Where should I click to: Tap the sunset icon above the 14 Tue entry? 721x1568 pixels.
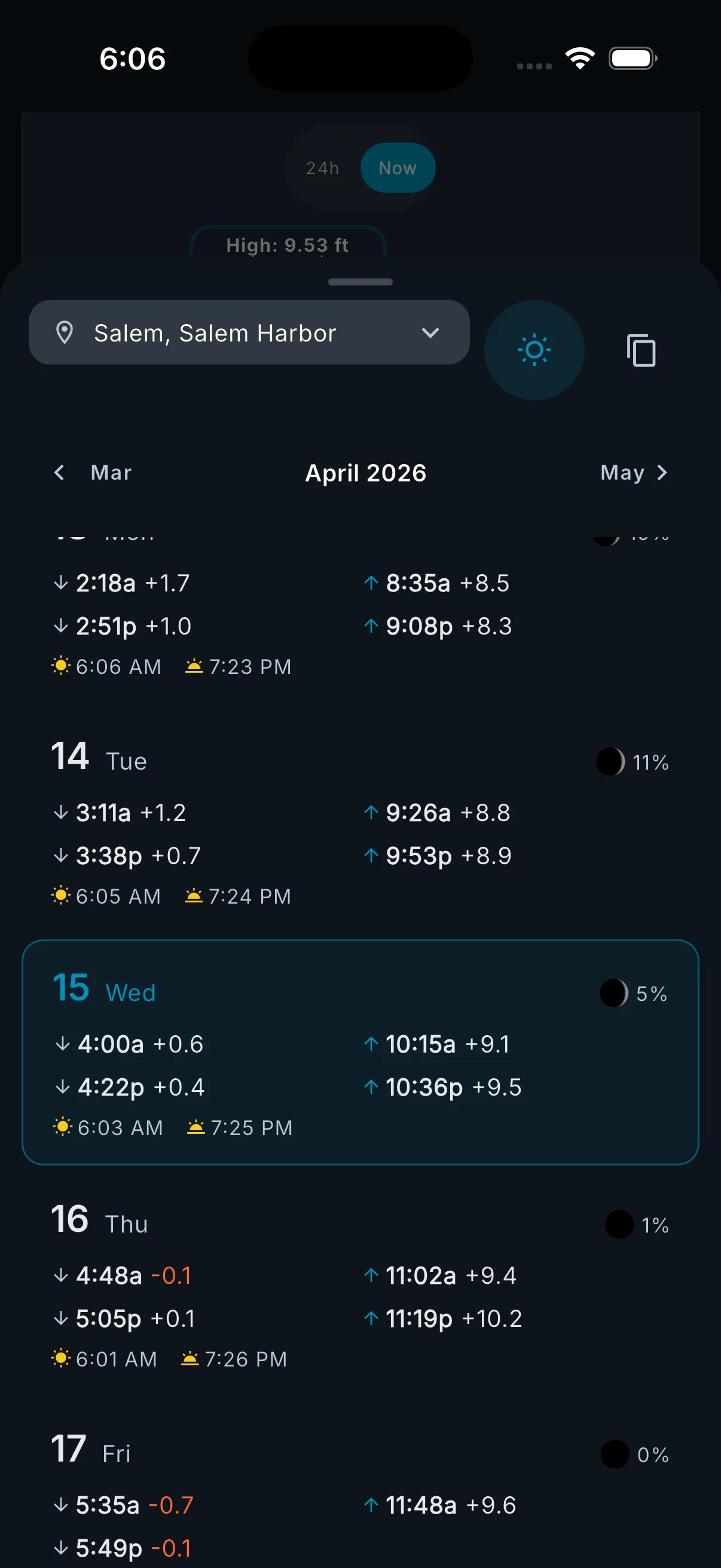point(194,666)
